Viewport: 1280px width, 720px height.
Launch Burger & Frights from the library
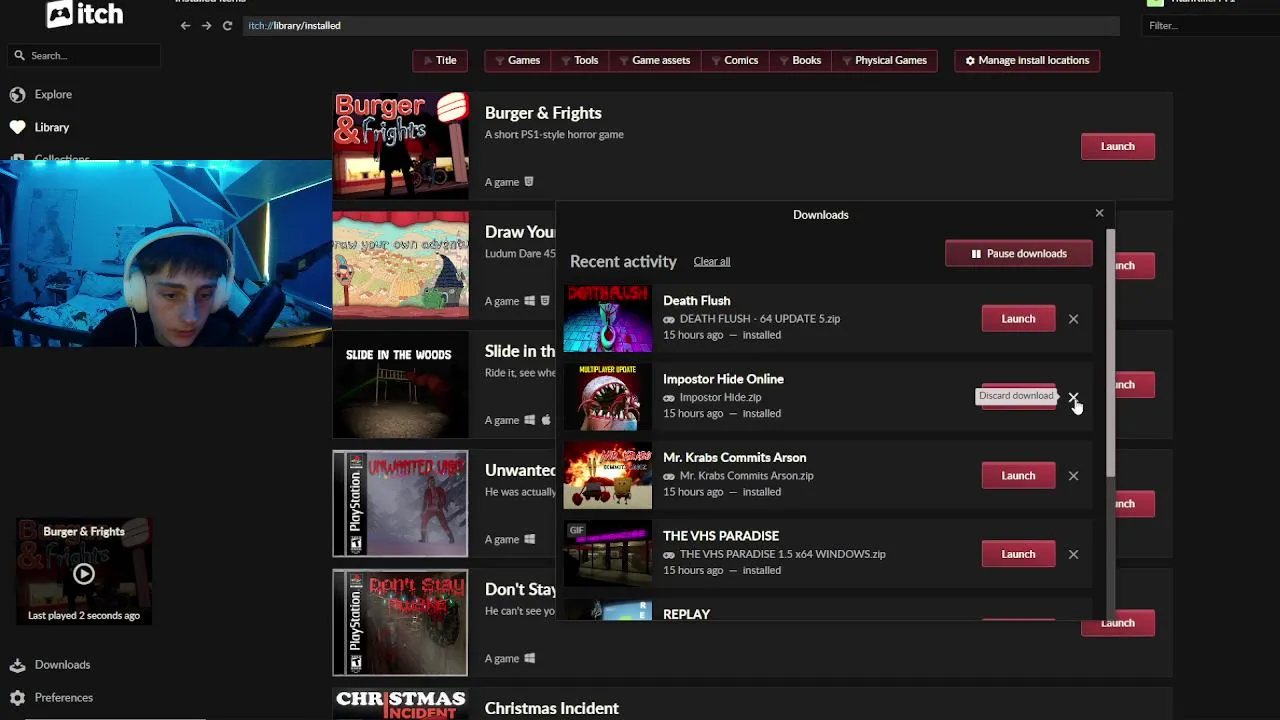tap(1118, 146)
